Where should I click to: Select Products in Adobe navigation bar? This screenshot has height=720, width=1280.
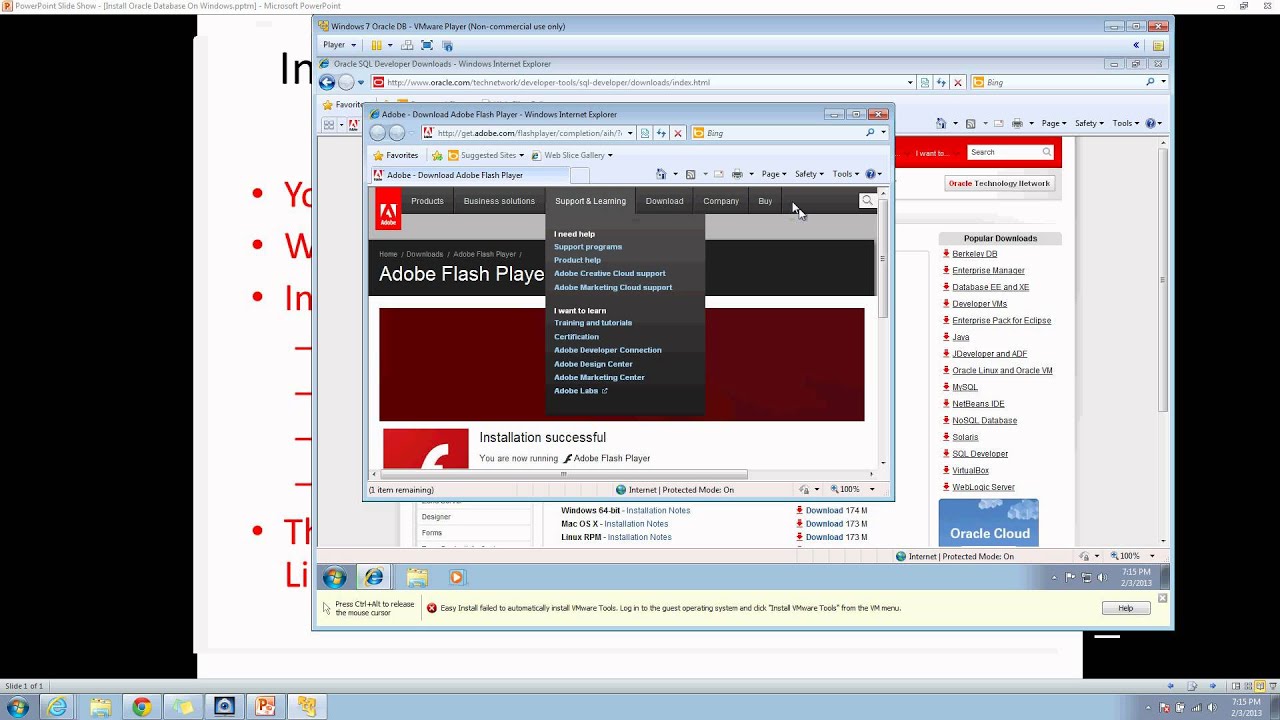[427, 201]
